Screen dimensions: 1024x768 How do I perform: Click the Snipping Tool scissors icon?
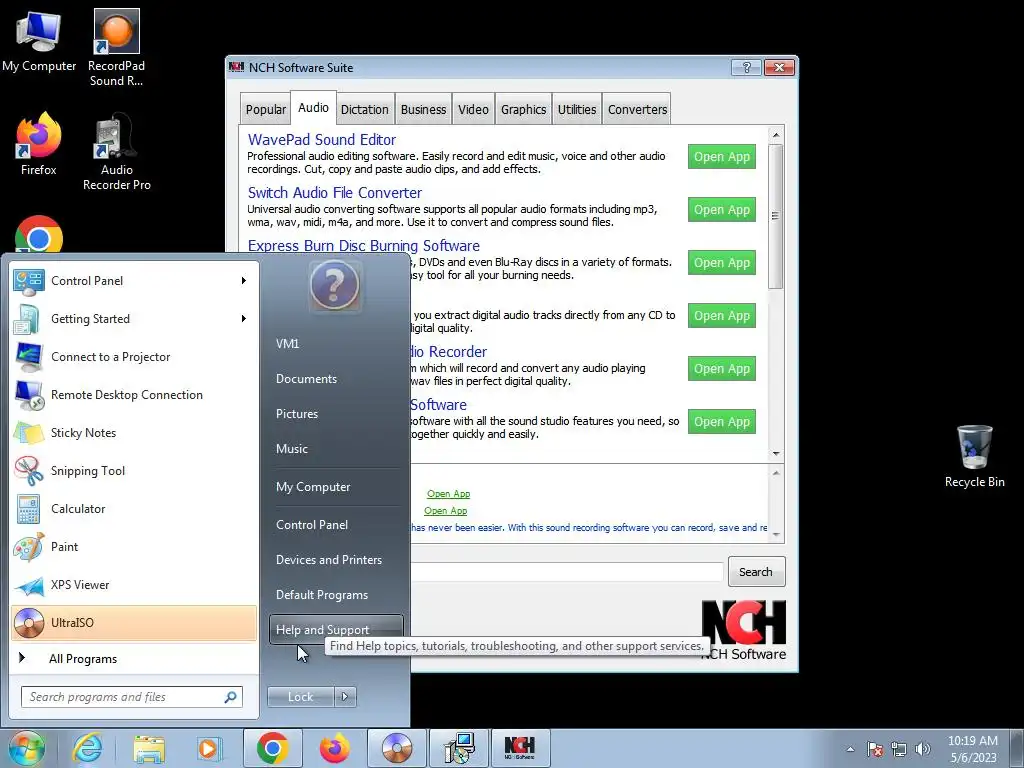point(29,470)
